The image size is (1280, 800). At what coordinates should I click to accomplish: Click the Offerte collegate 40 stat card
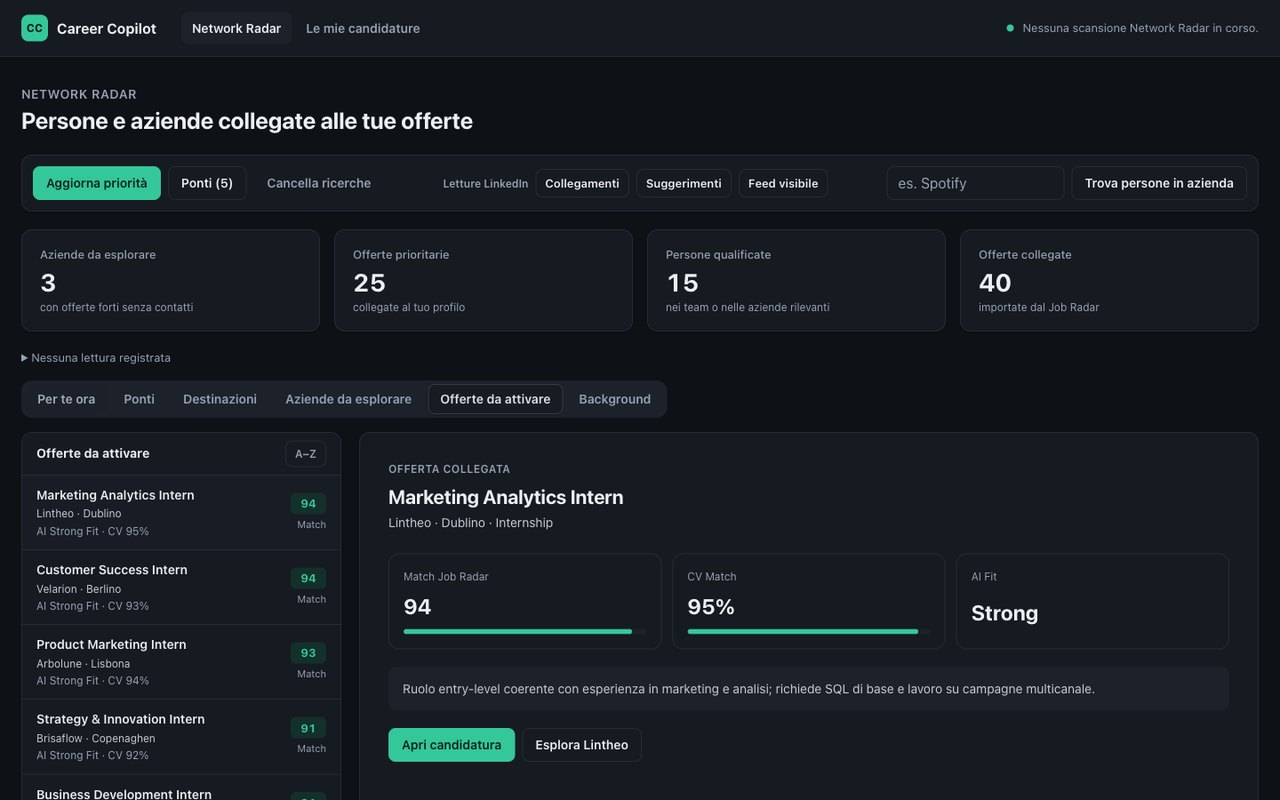pyautogui.click(x=1109, y=280)
